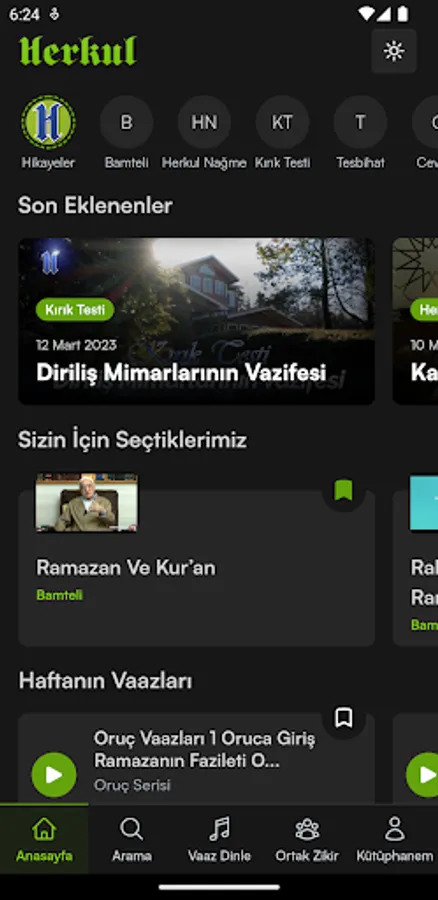
Task: Play the Oruç Vaazları 1 sermon
Action: [x=54, y=775]
